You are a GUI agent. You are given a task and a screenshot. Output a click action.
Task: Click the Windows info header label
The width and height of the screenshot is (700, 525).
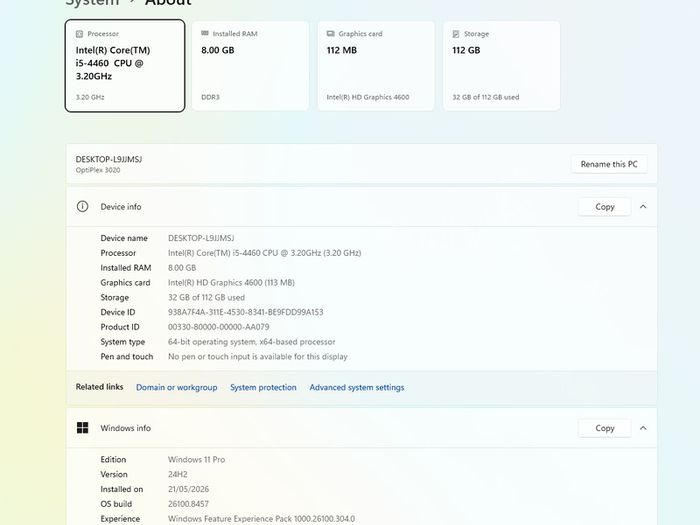point(125,428)
